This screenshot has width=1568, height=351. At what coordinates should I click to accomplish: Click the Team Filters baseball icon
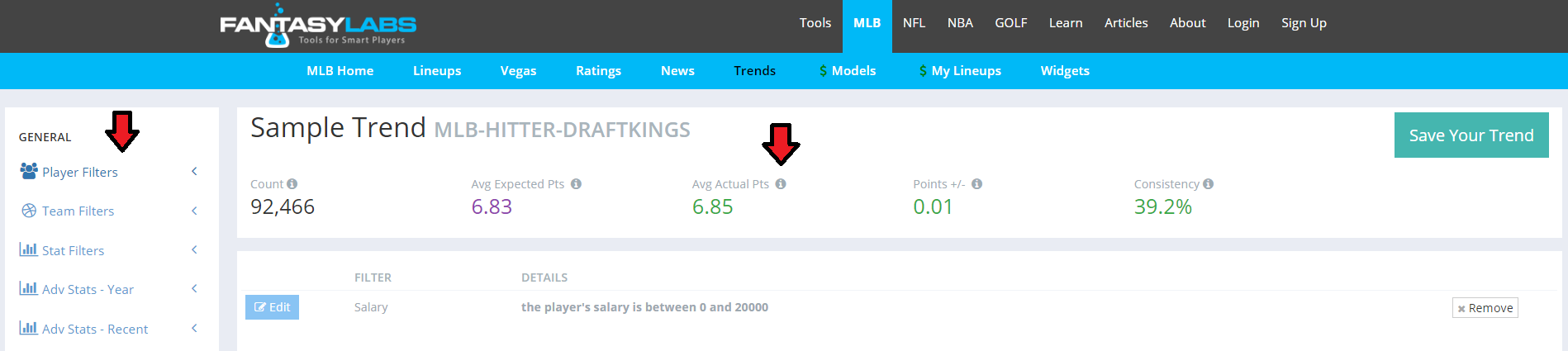point(29,211)
